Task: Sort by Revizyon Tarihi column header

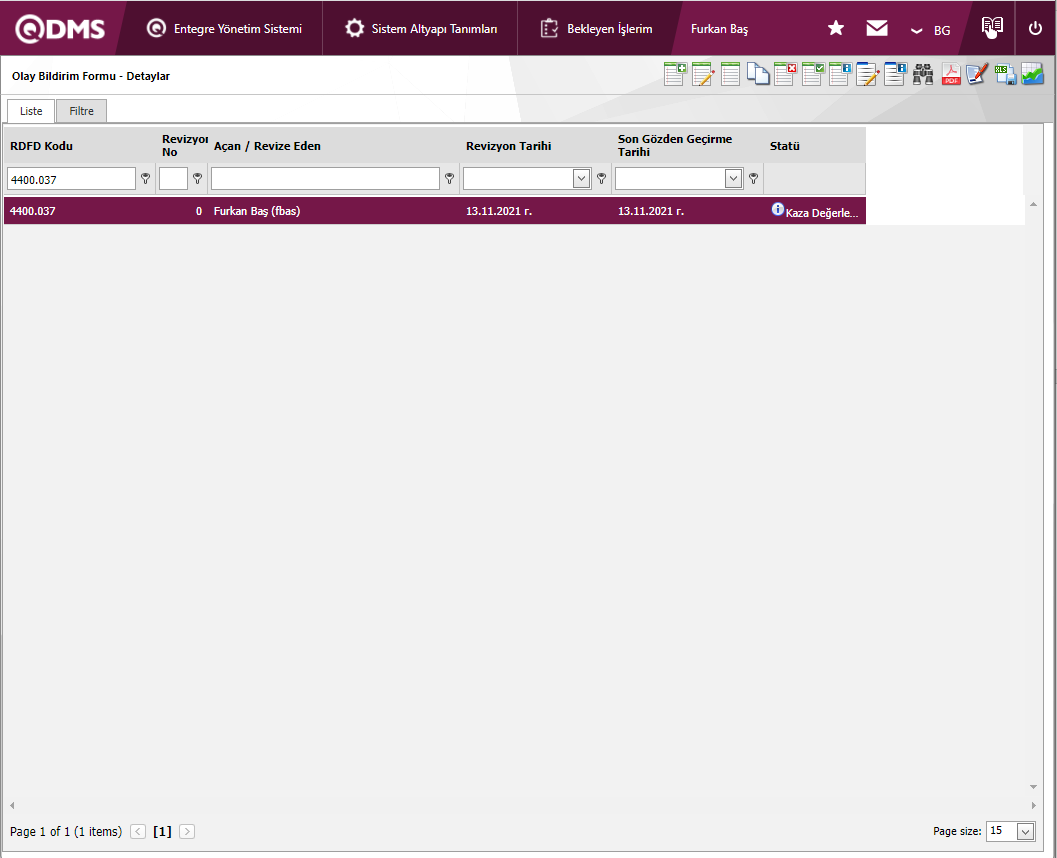Action: (508, 146)
